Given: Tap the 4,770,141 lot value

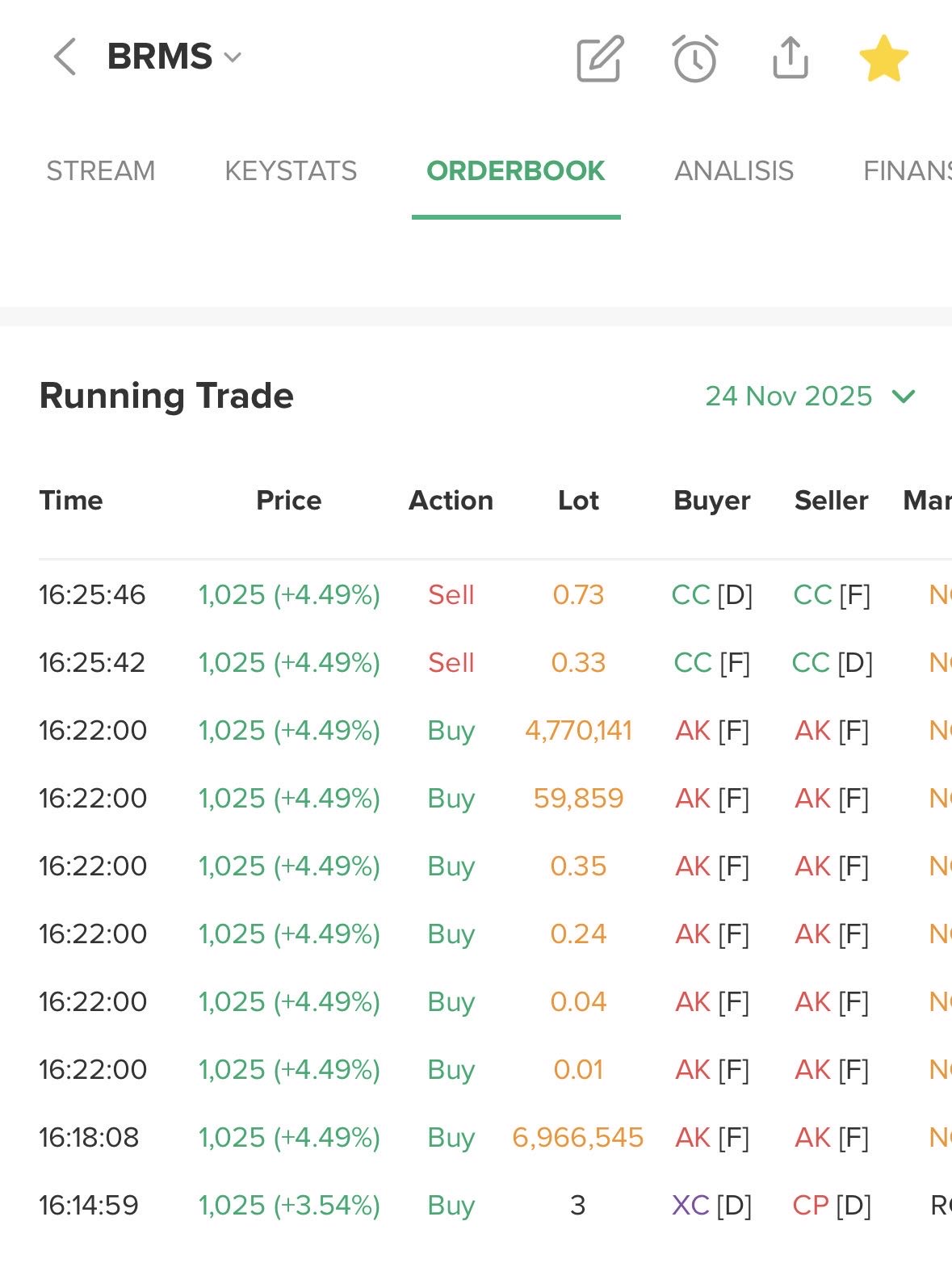Looking at the screenshot, I should coord(578,730).
